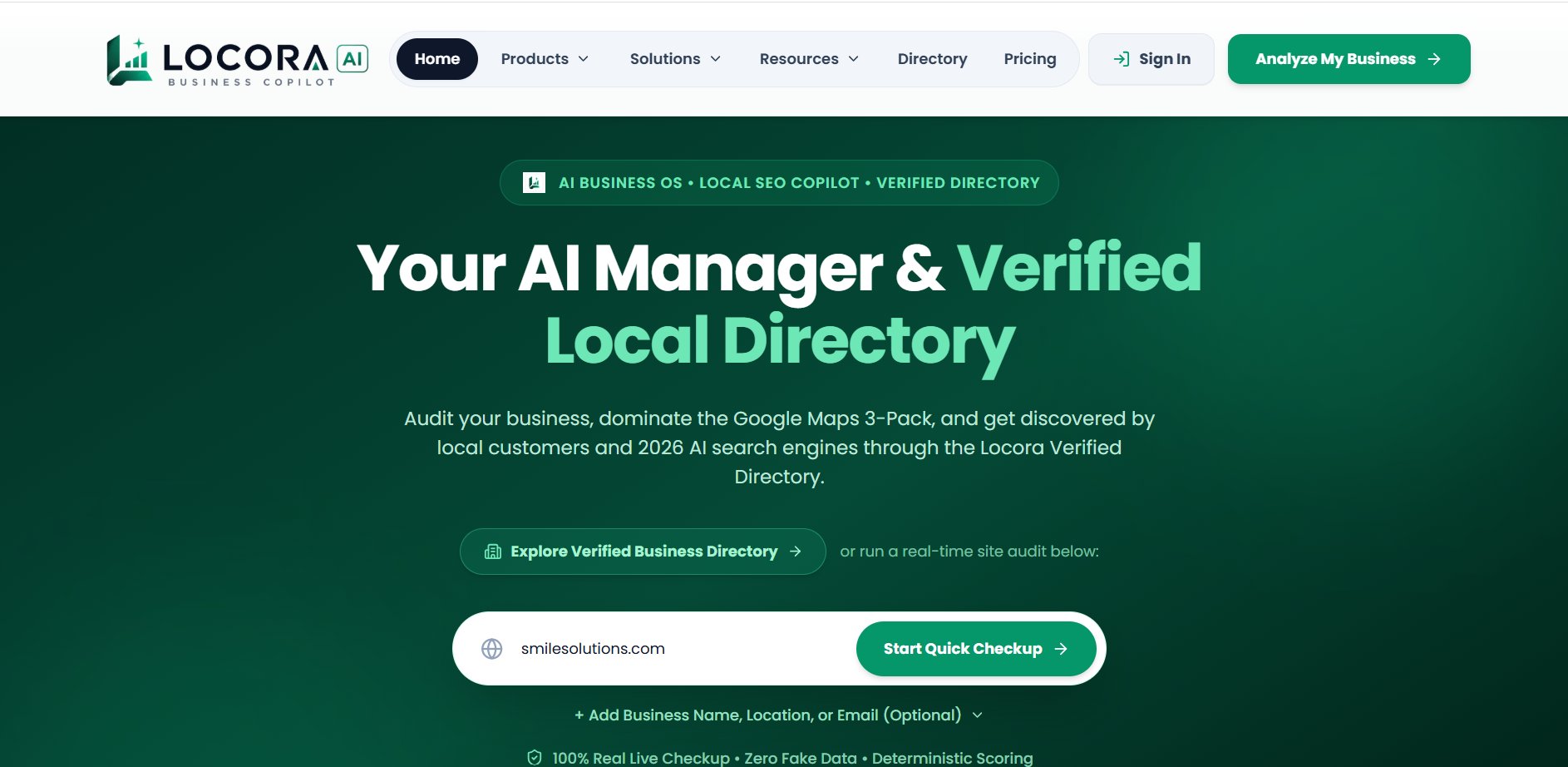Click the shield check icon beside Real Live Checkup

(x=535, y=758)
